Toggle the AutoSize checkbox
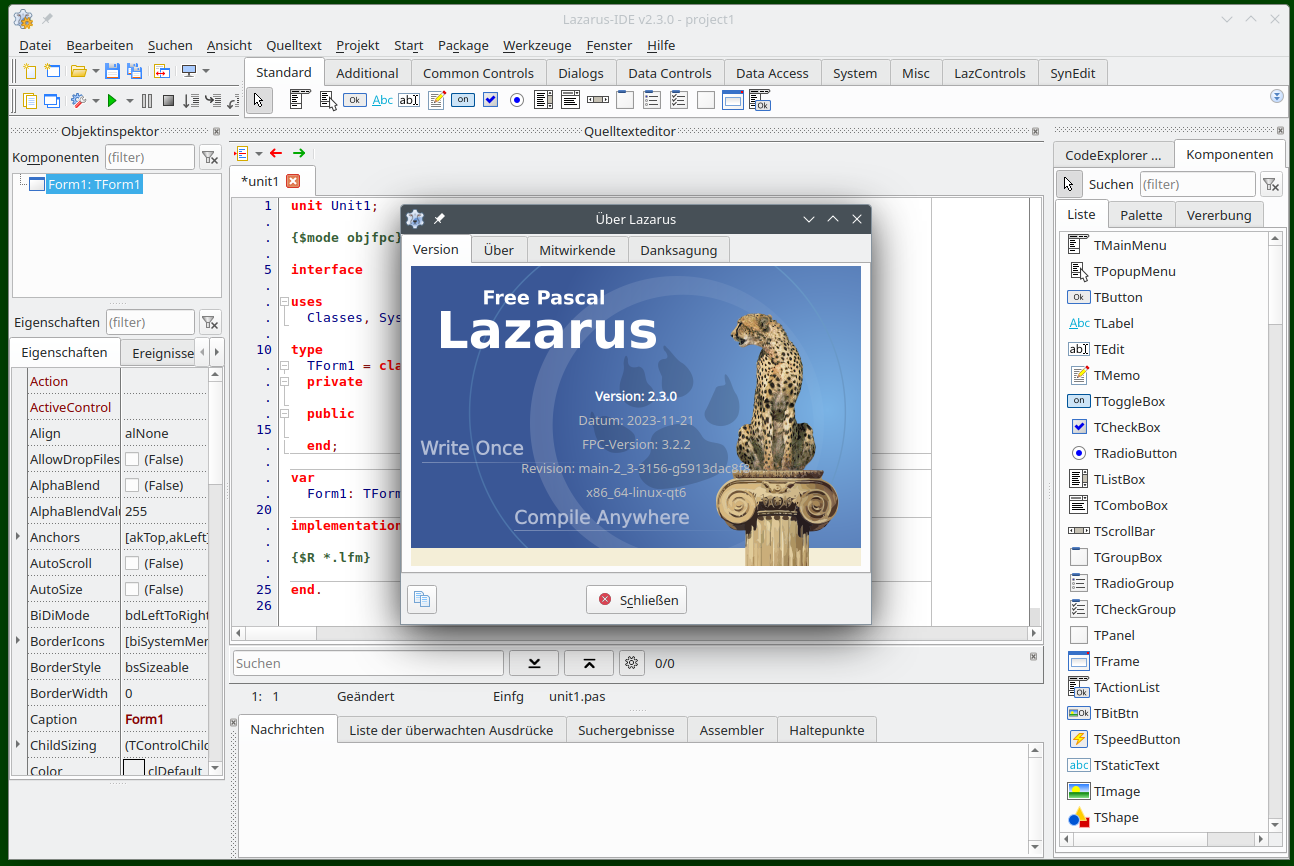The width and height of the screenshot is (1294, 866). pos(132,589)
